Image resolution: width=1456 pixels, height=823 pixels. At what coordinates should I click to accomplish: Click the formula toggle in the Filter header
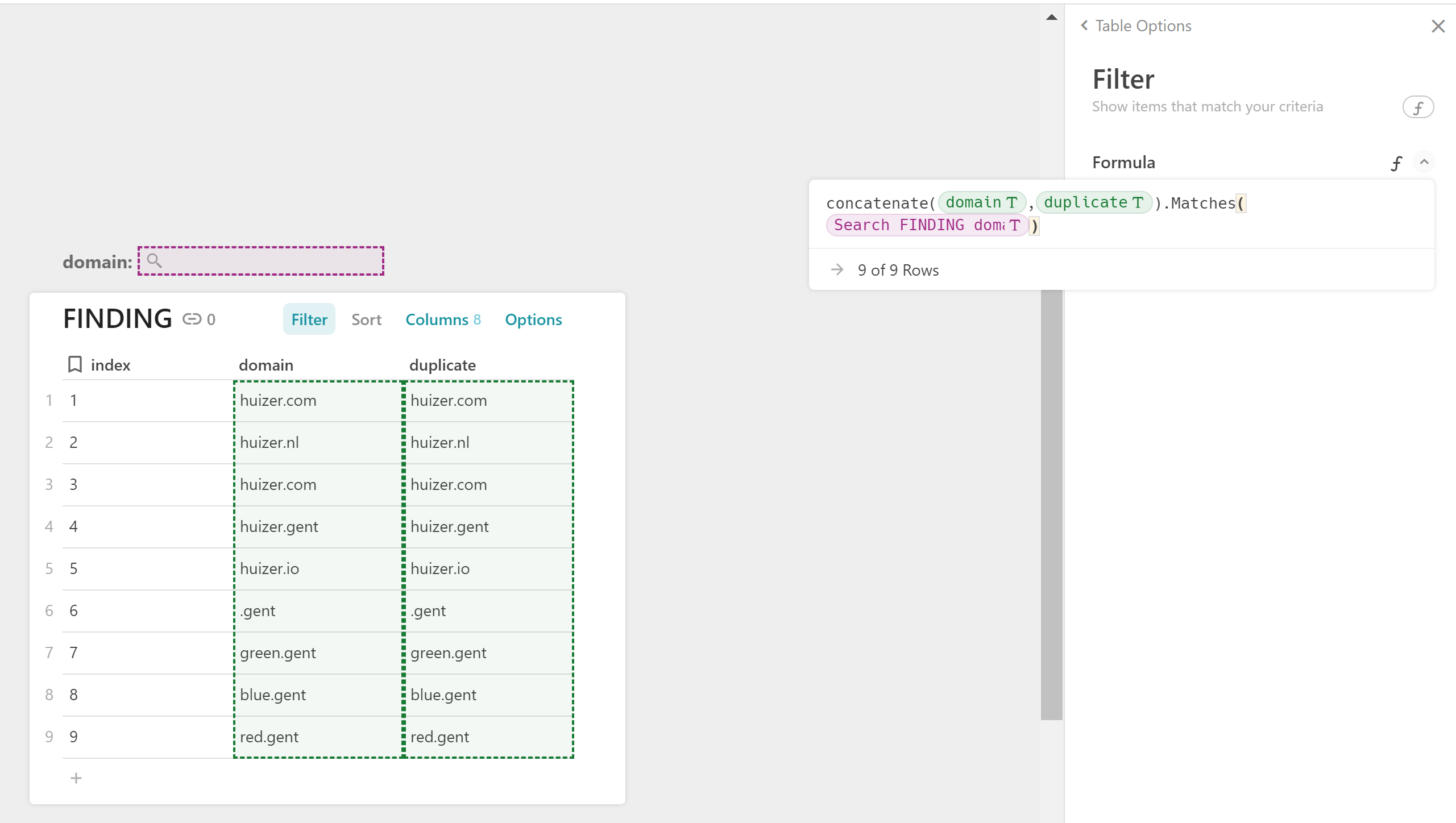click(1417, 107)
